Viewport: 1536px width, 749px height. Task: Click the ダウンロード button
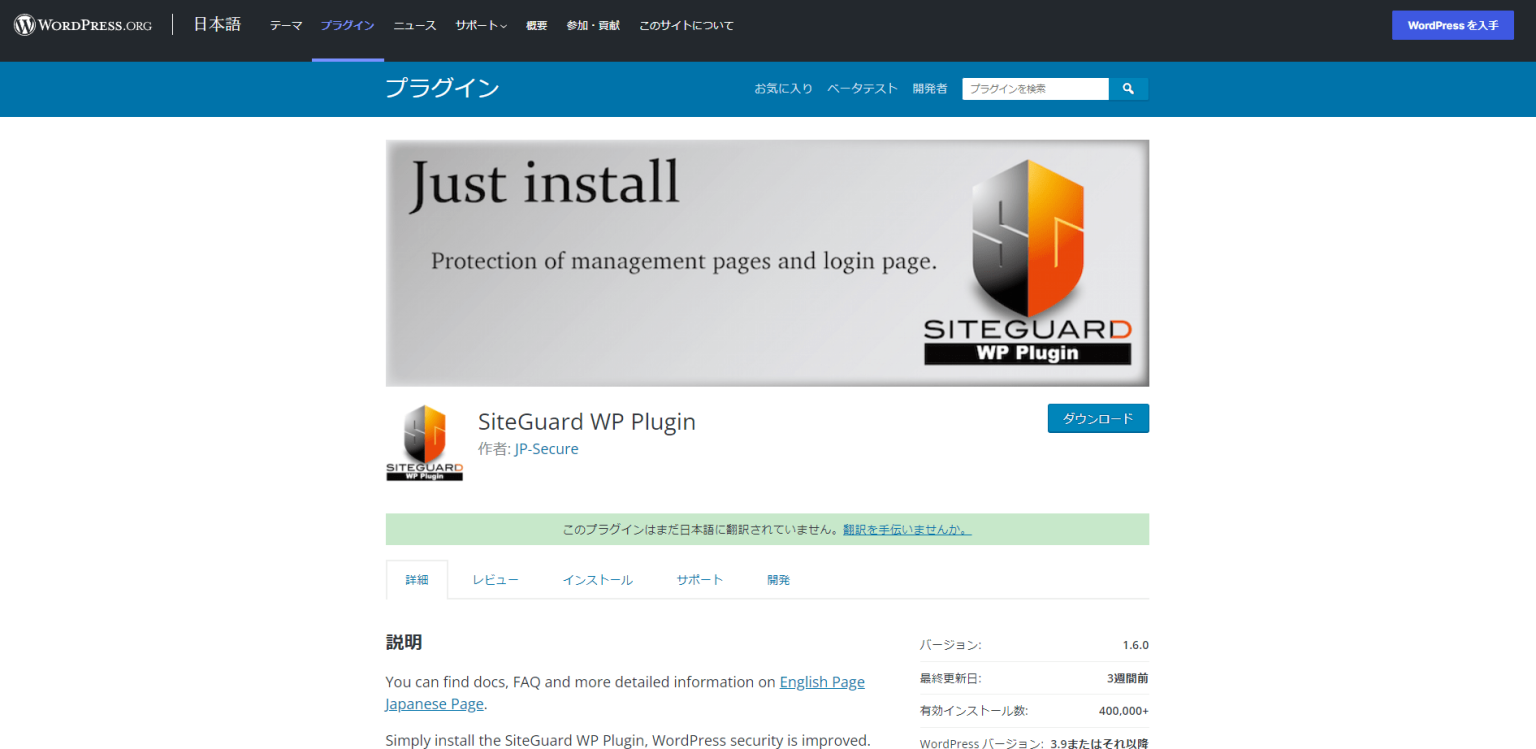(1097, 418)
